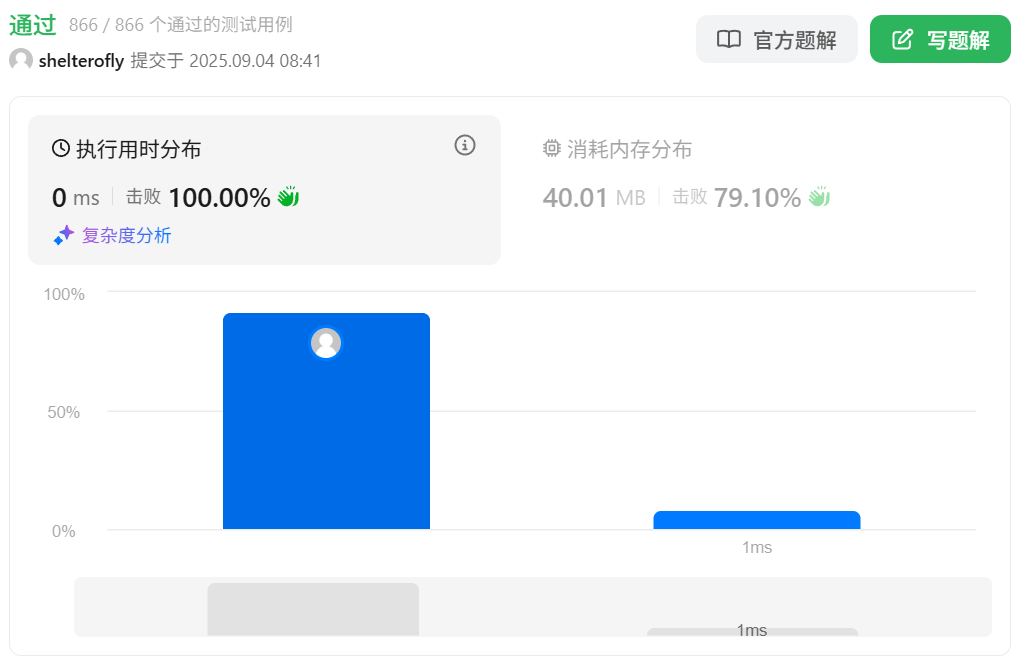Screen dimensions: 1017x666
Task: Click the clapping hand icon beside 100.00%
Action: [288, 196]
